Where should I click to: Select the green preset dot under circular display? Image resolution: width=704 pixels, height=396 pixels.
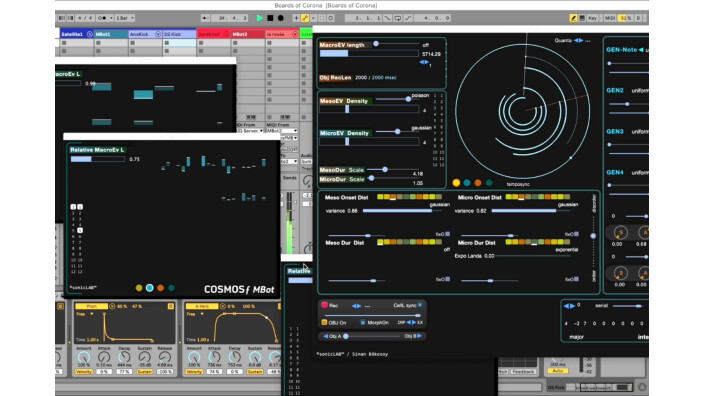489,183
